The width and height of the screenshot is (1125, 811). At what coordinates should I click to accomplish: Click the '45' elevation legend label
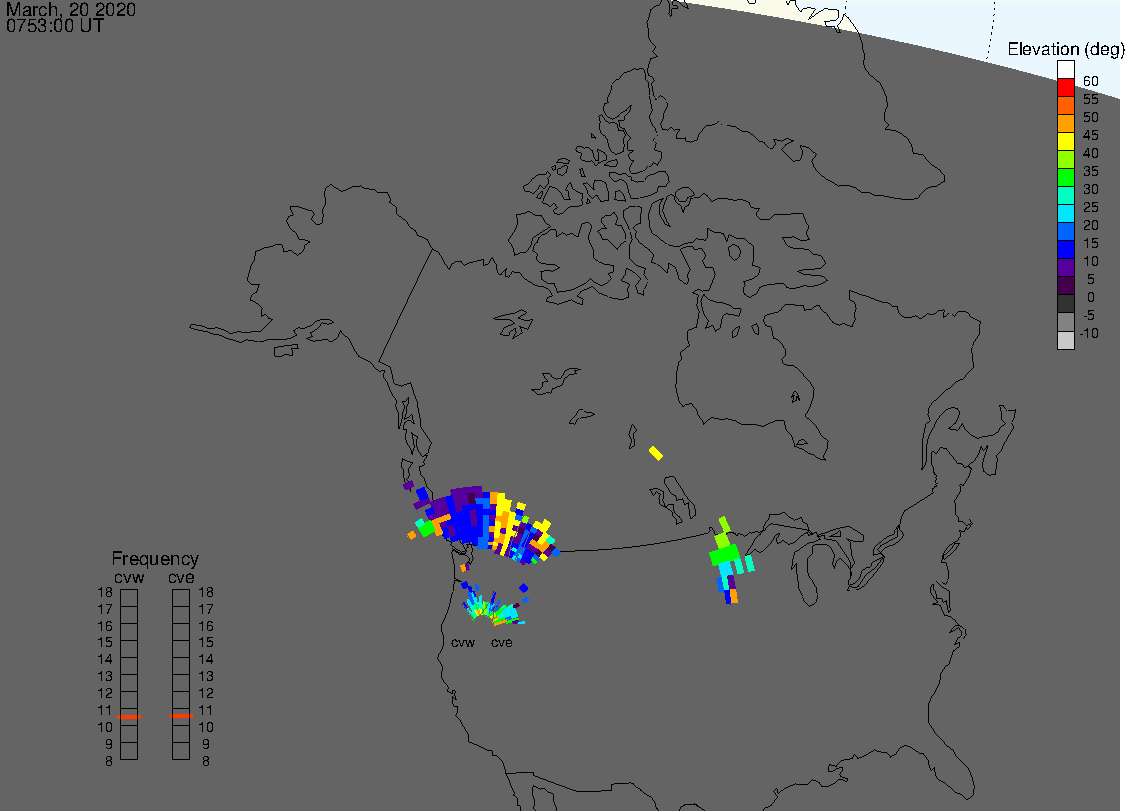[1091, 135]
